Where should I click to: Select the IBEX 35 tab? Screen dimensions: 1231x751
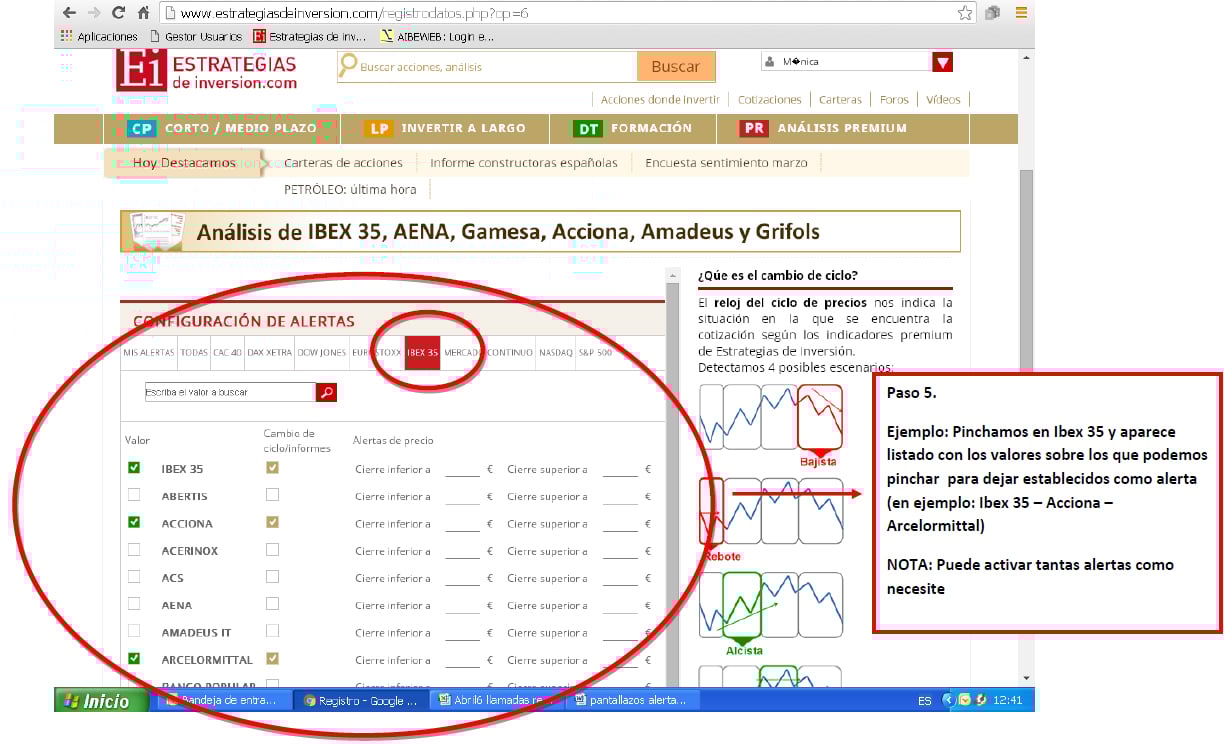[x=423, y=353]
